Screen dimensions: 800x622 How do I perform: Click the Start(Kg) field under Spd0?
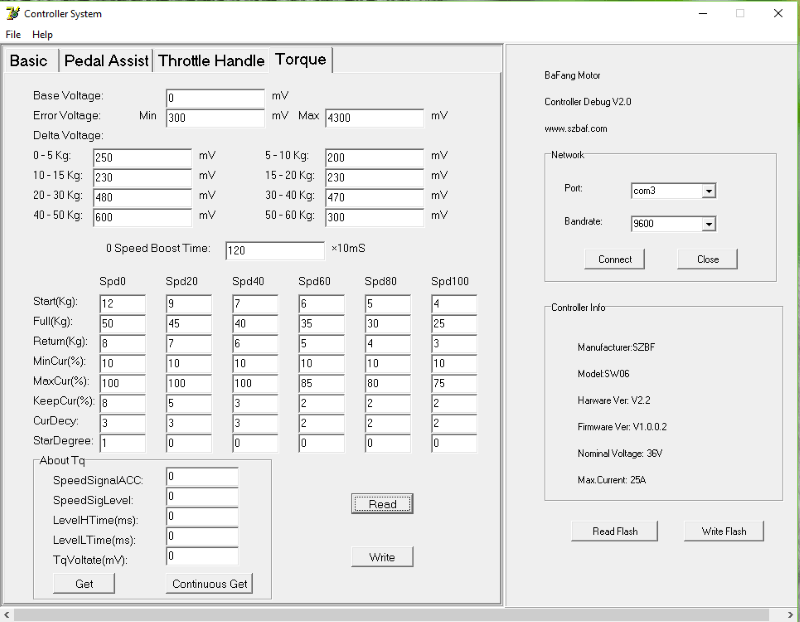(x=122, y=304)
